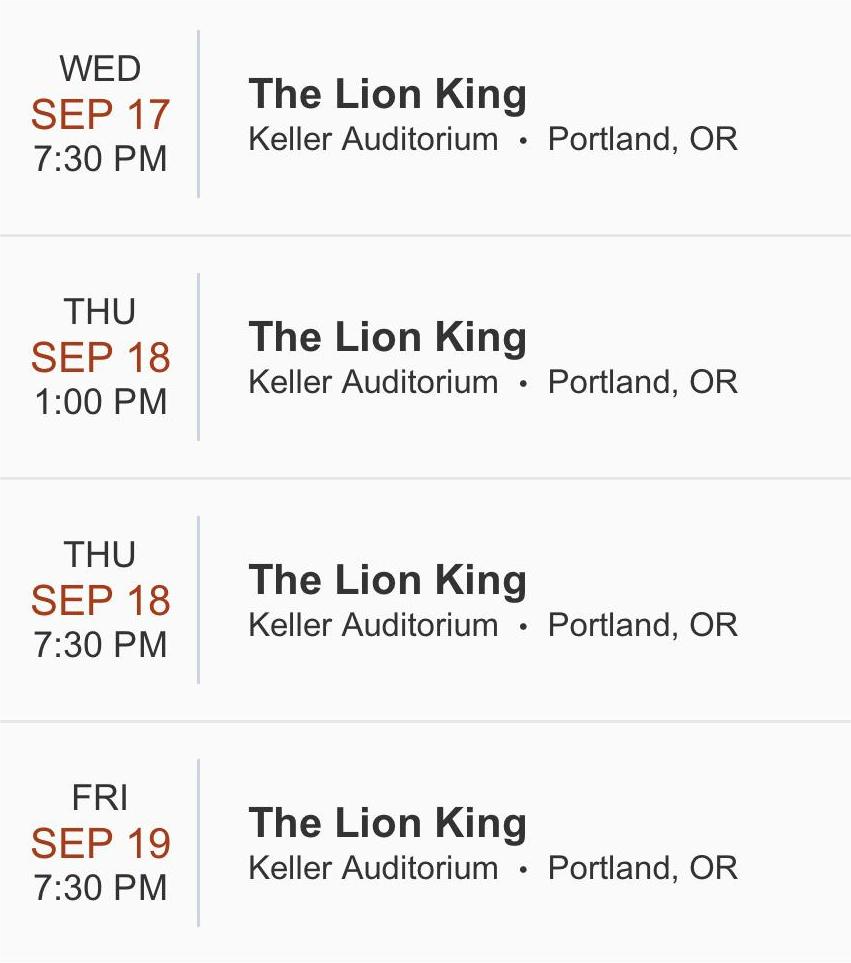Image resolution: width=851 pixels, height=963 pixels.
Task: Click the SEP 17 date label
Action: [100, 115]
